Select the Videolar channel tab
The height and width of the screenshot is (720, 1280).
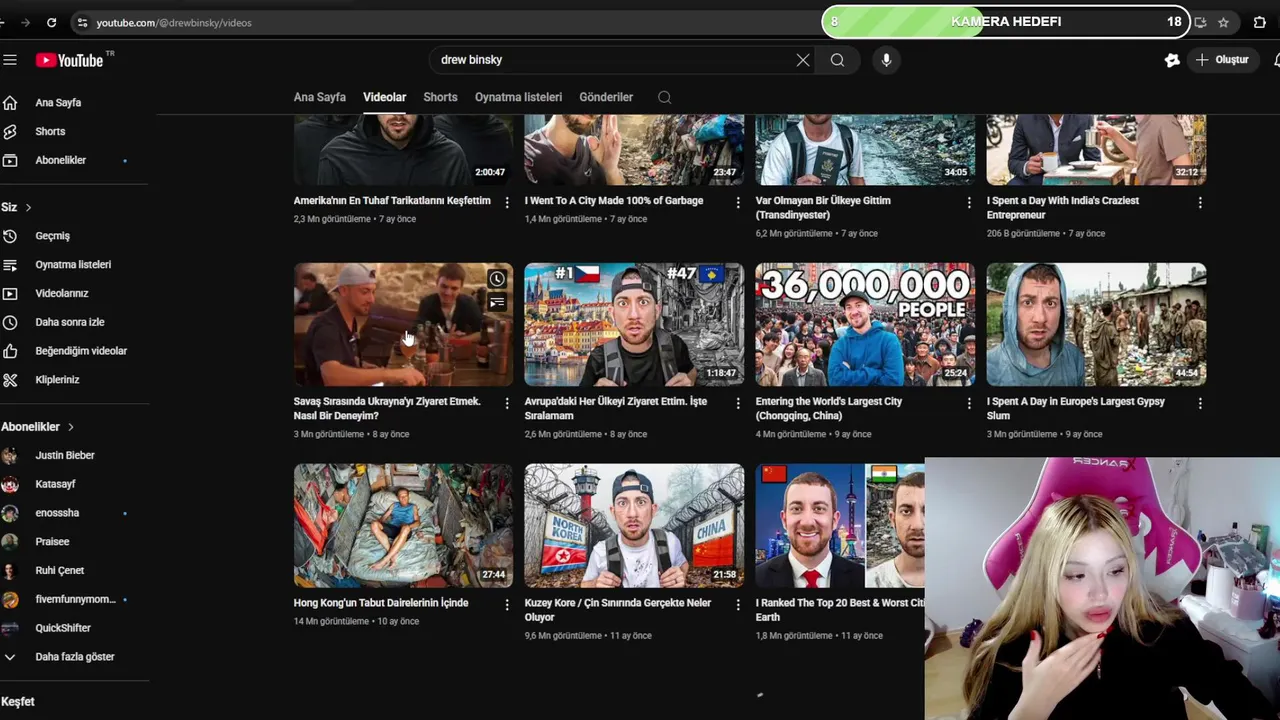[385, 97]
